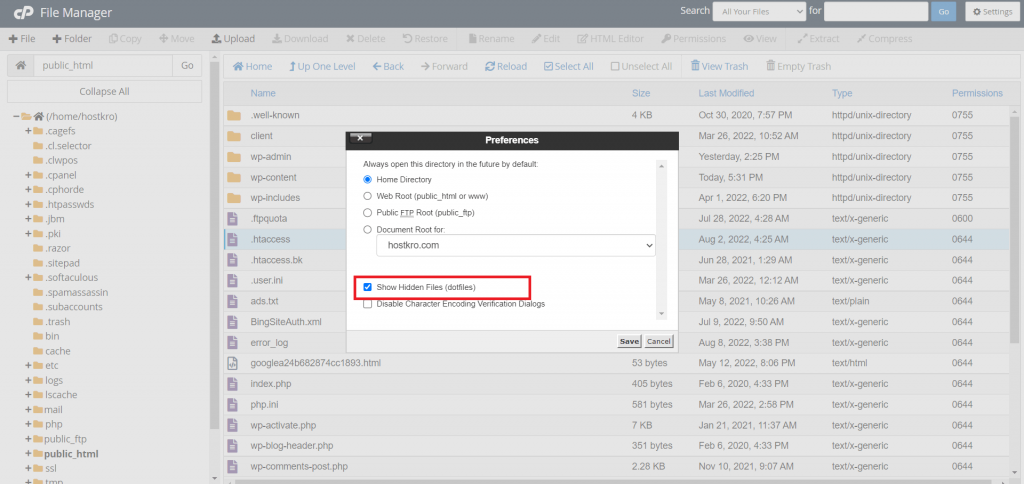Click Select All
Screen dimensions: 1024x484
(569, 66)
